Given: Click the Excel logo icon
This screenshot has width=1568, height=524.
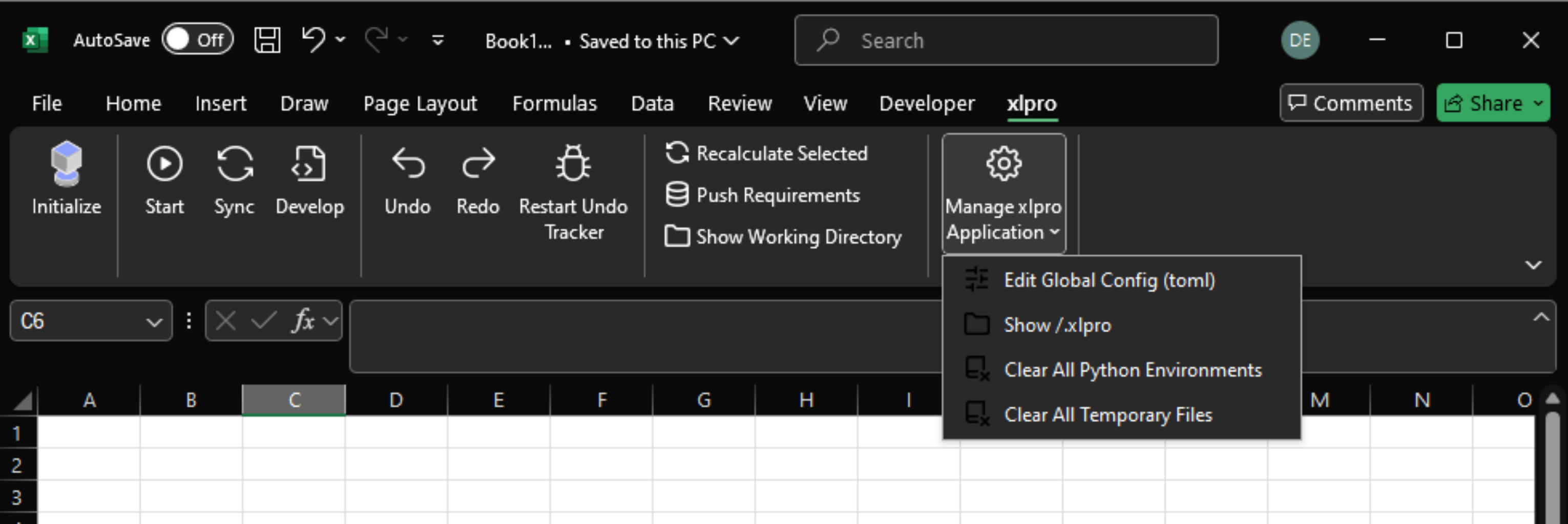Looking at the screenshot, I should click(x=35, y=40).
